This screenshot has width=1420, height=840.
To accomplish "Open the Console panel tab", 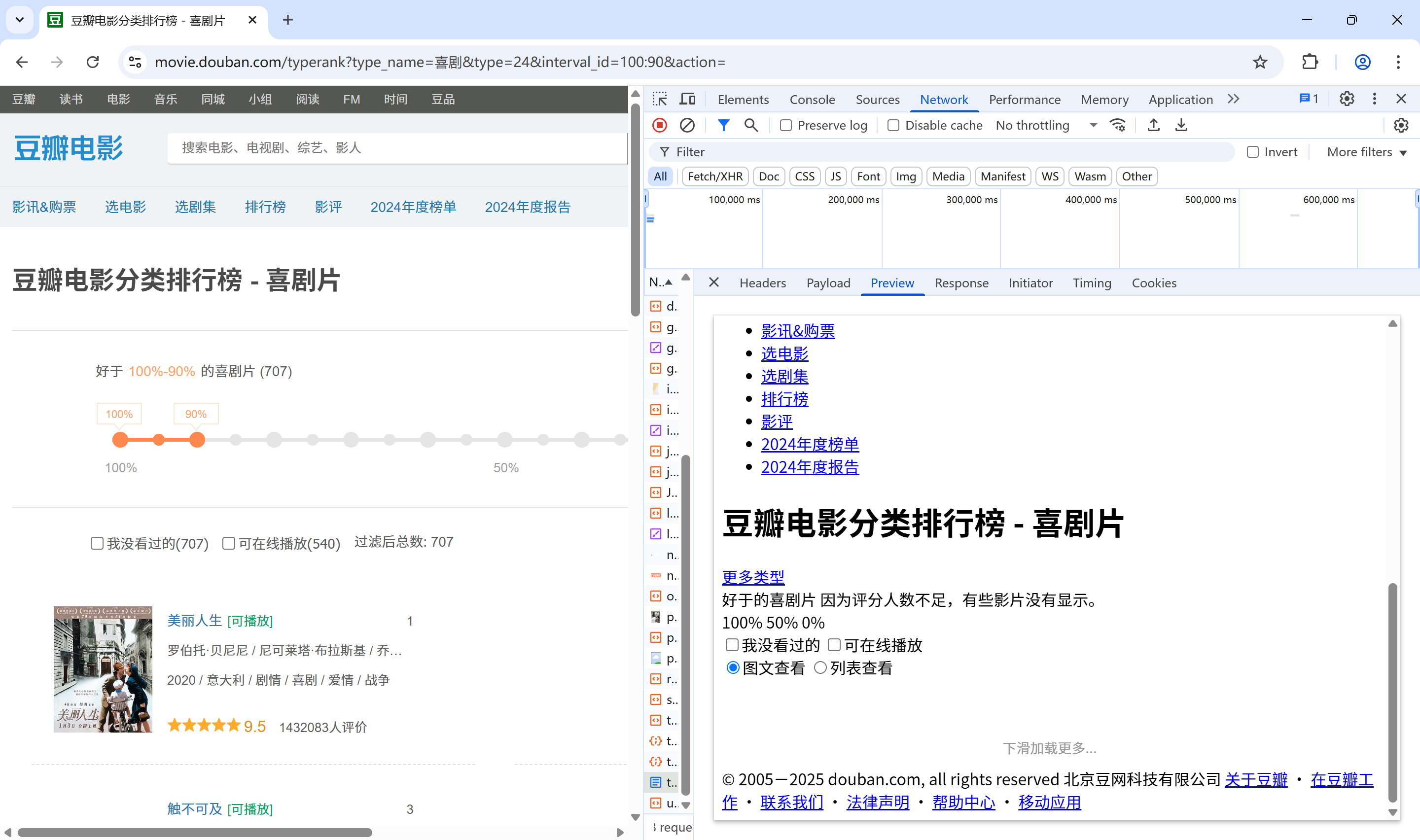I will [x=812, y=100].
